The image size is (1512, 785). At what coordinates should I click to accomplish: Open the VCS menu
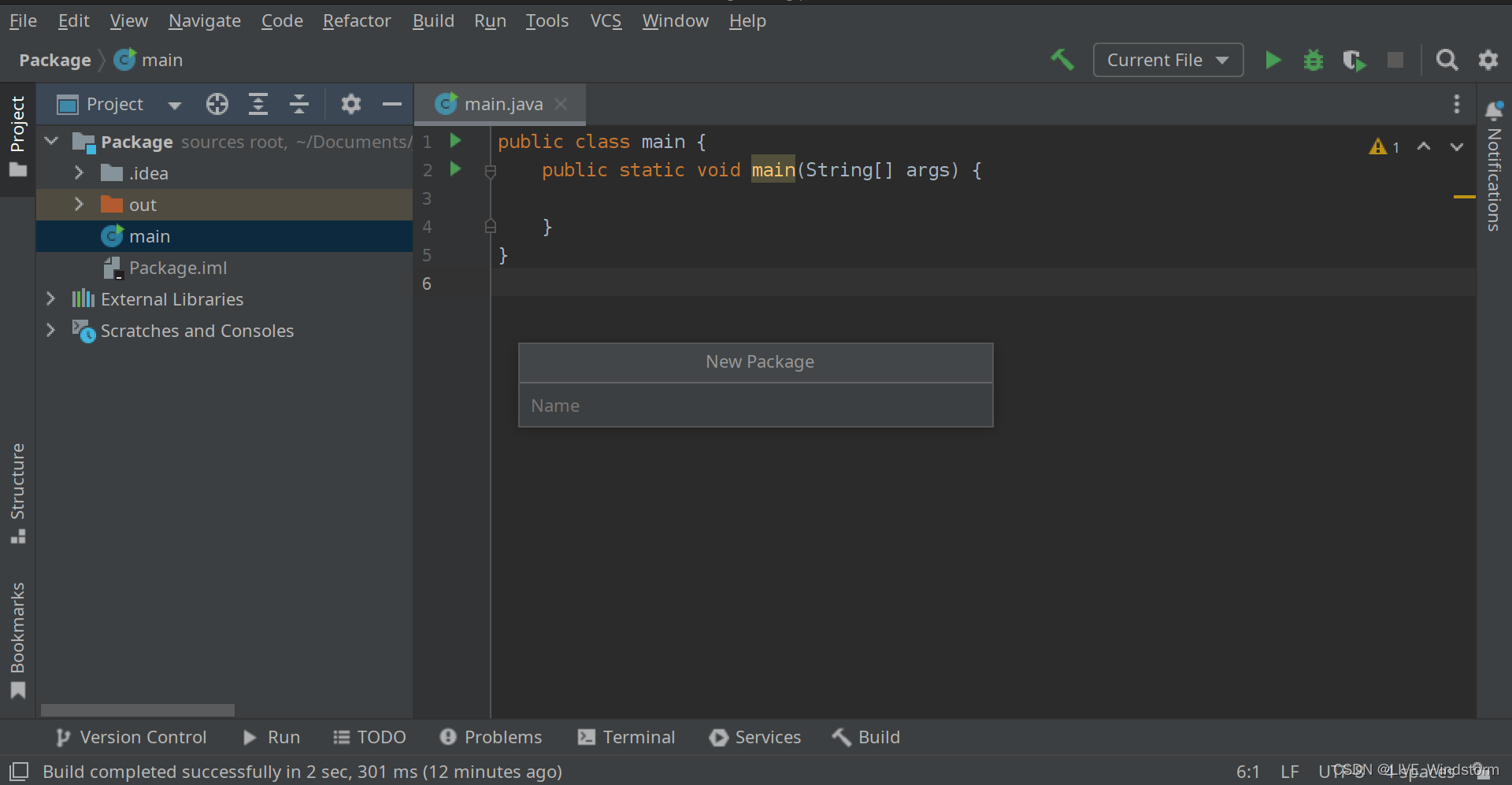pyautogui.click(x=606, y=20)
